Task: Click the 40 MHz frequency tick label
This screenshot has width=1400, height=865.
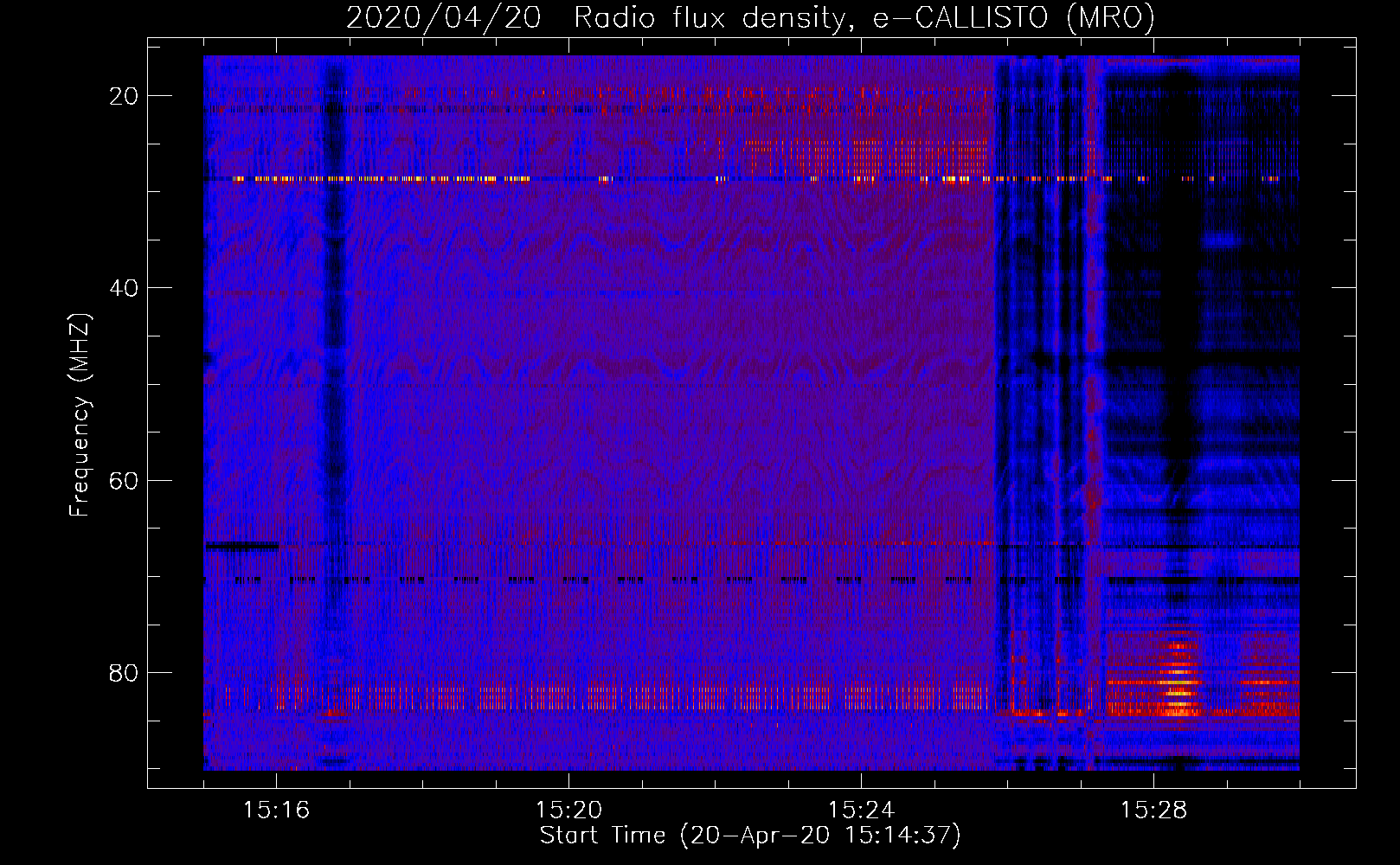Action: click(124, 288)
